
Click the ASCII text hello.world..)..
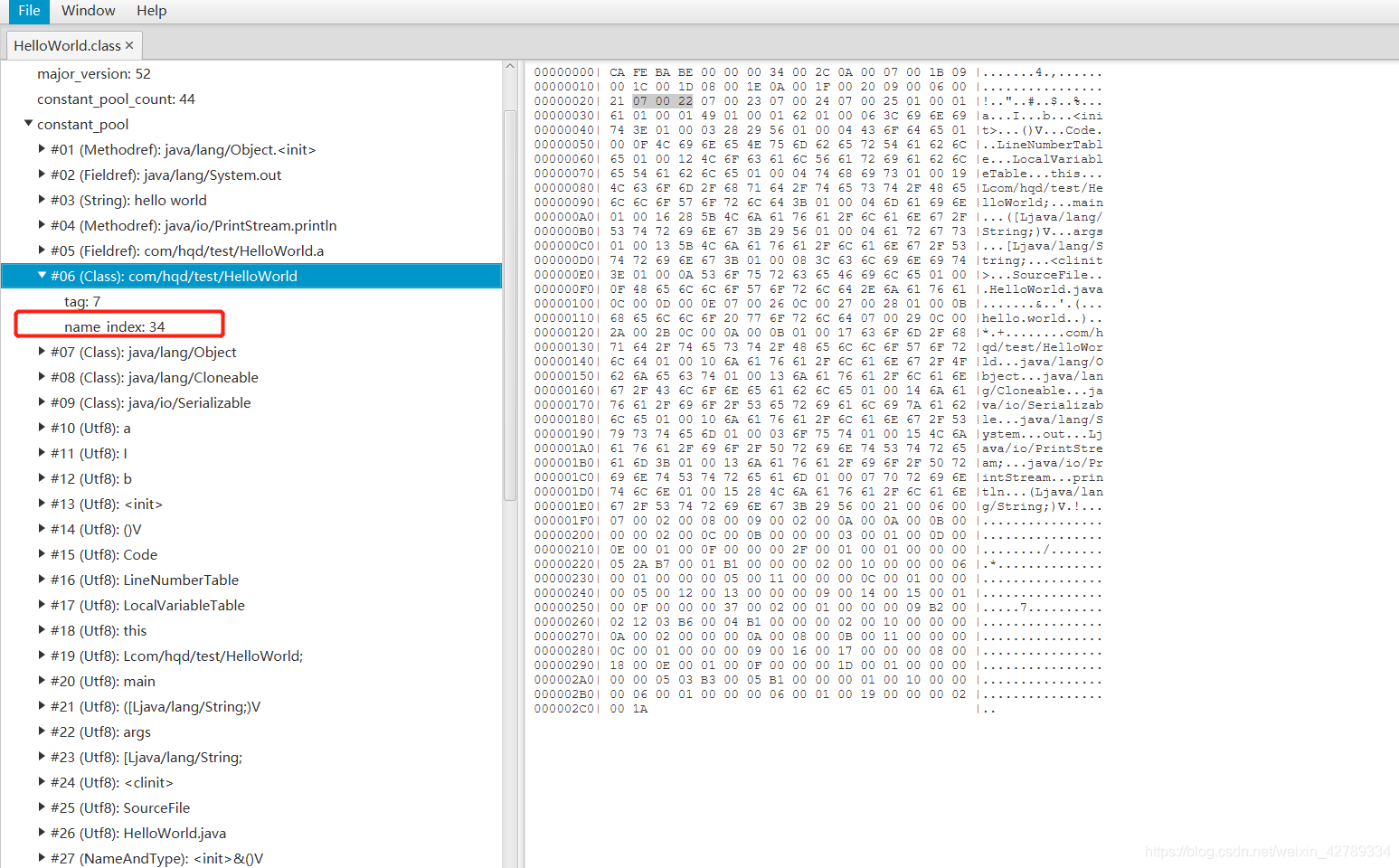click(x=1043, y=318)
